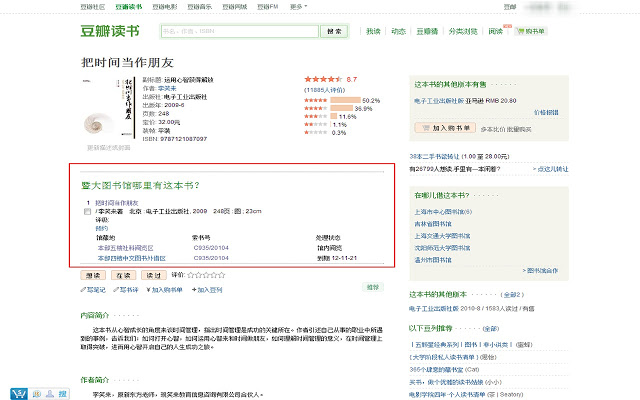Image resolution: width=640 pixels, height=400 pixels.
Task: Click the 搜索 search button
Action: (x=334, y=31)
